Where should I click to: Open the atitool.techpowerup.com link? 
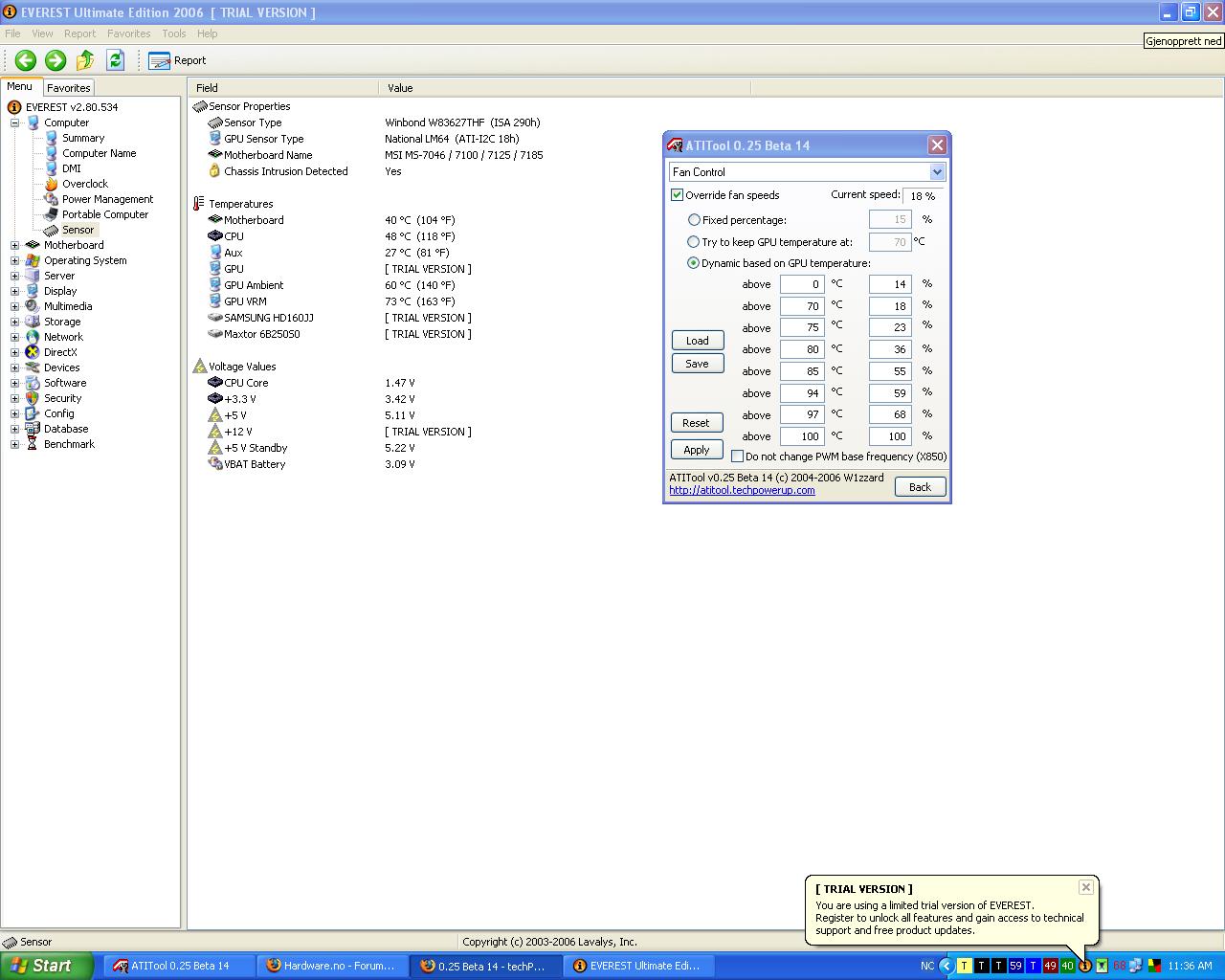(742, 490)
